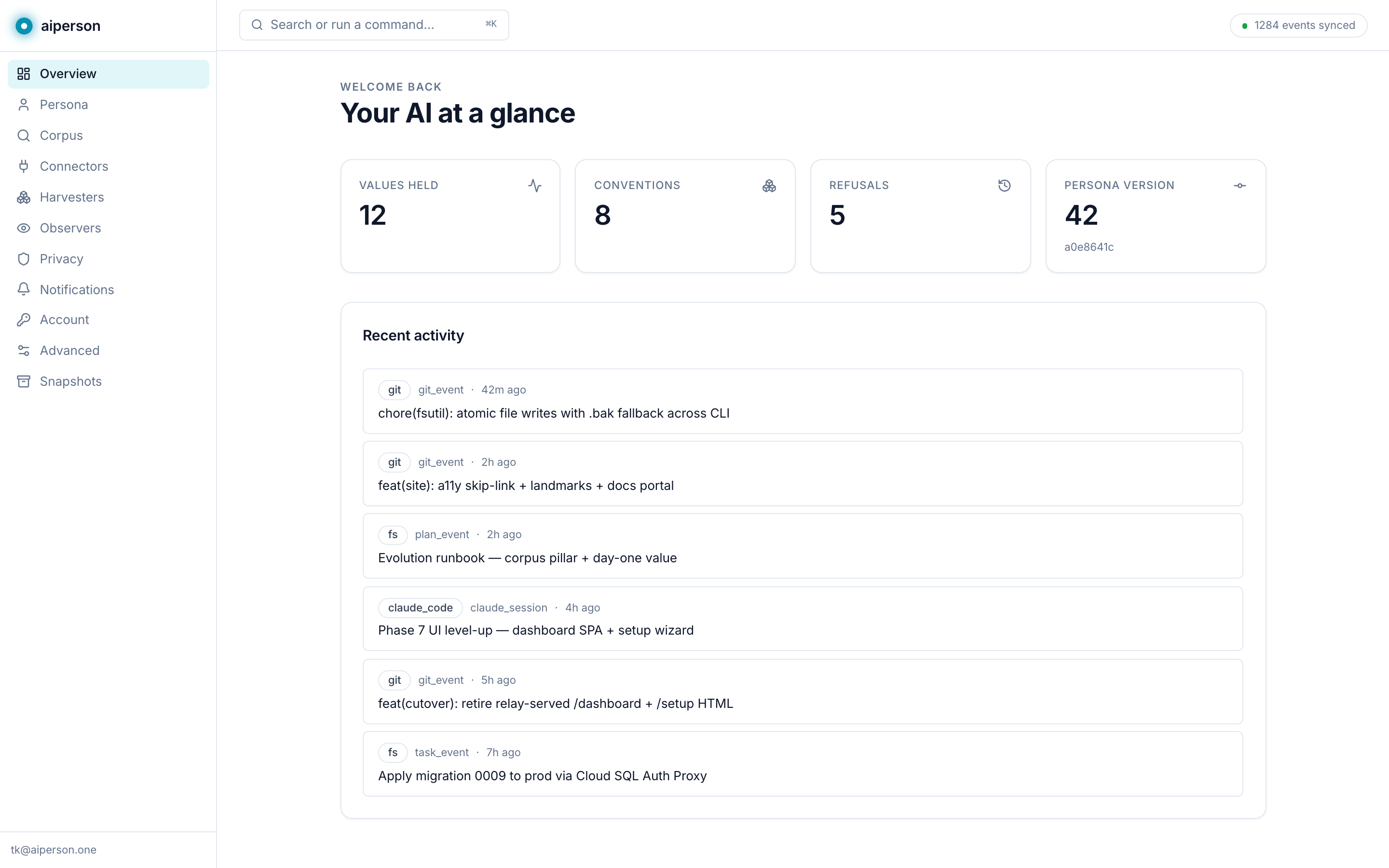Click tk@aiperson.one account email
The height and width of the screenshot is (868, 1389).
coord(54,850)
